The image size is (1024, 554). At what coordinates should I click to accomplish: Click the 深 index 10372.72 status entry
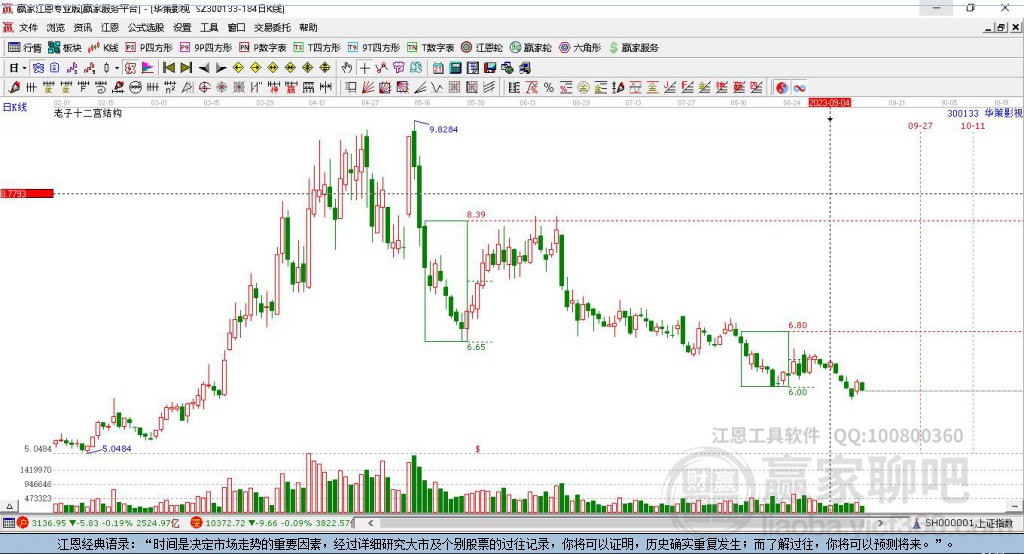click(x=272, y=523)
